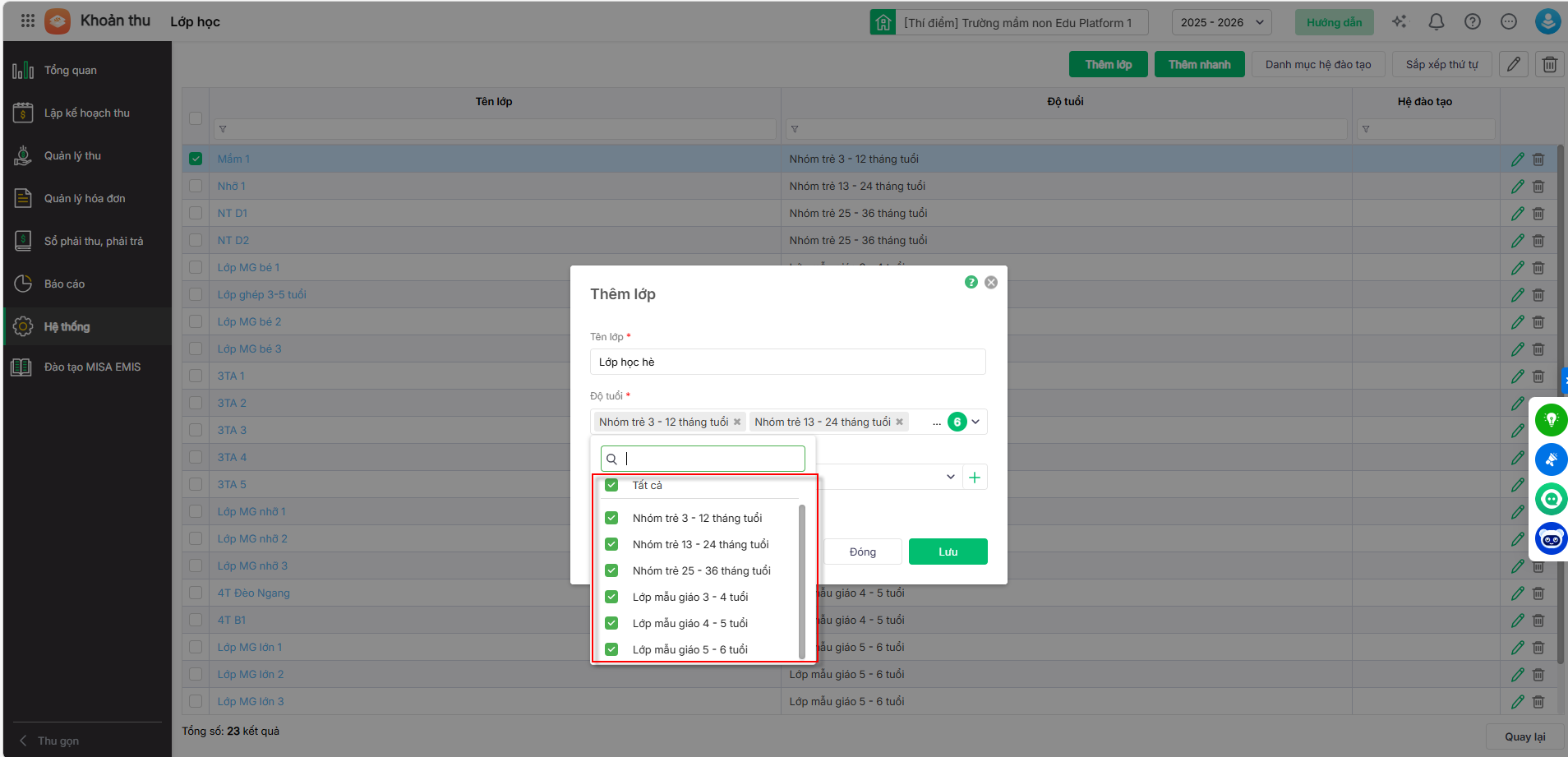Edit the NT D1 row

(1518, 214)
